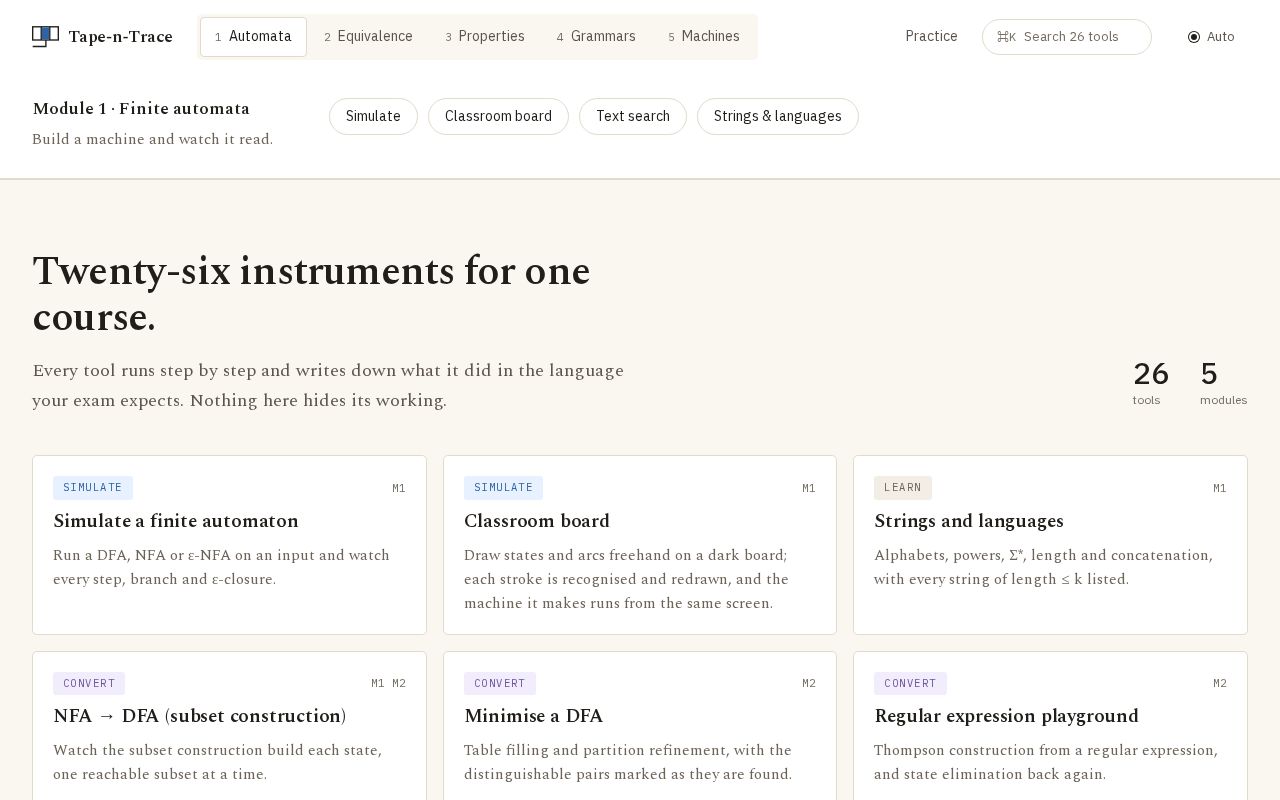Click the 5 modules count
1280x800 pixels.
pyautogui.click(x=1223, y=383)
